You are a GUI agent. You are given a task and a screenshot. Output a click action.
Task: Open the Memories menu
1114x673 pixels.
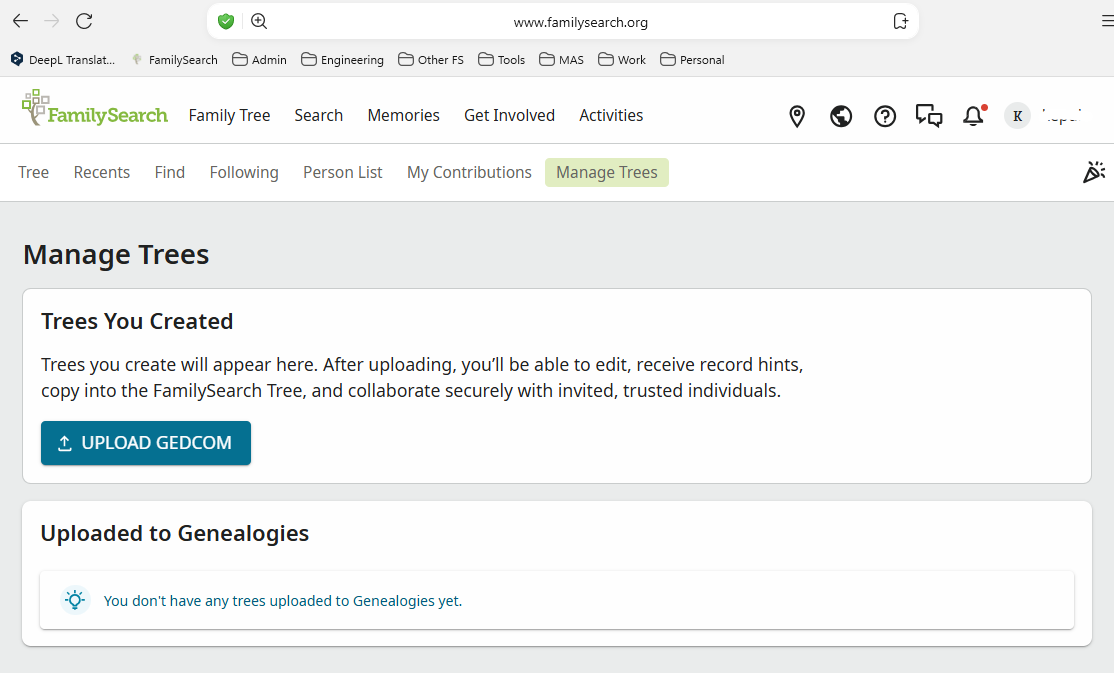tap(404, 115)
